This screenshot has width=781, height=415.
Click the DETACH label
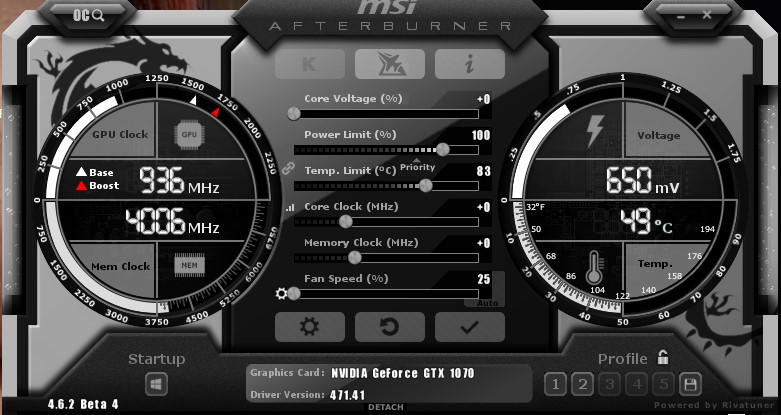pyautogui.click(x=385, y=407)
